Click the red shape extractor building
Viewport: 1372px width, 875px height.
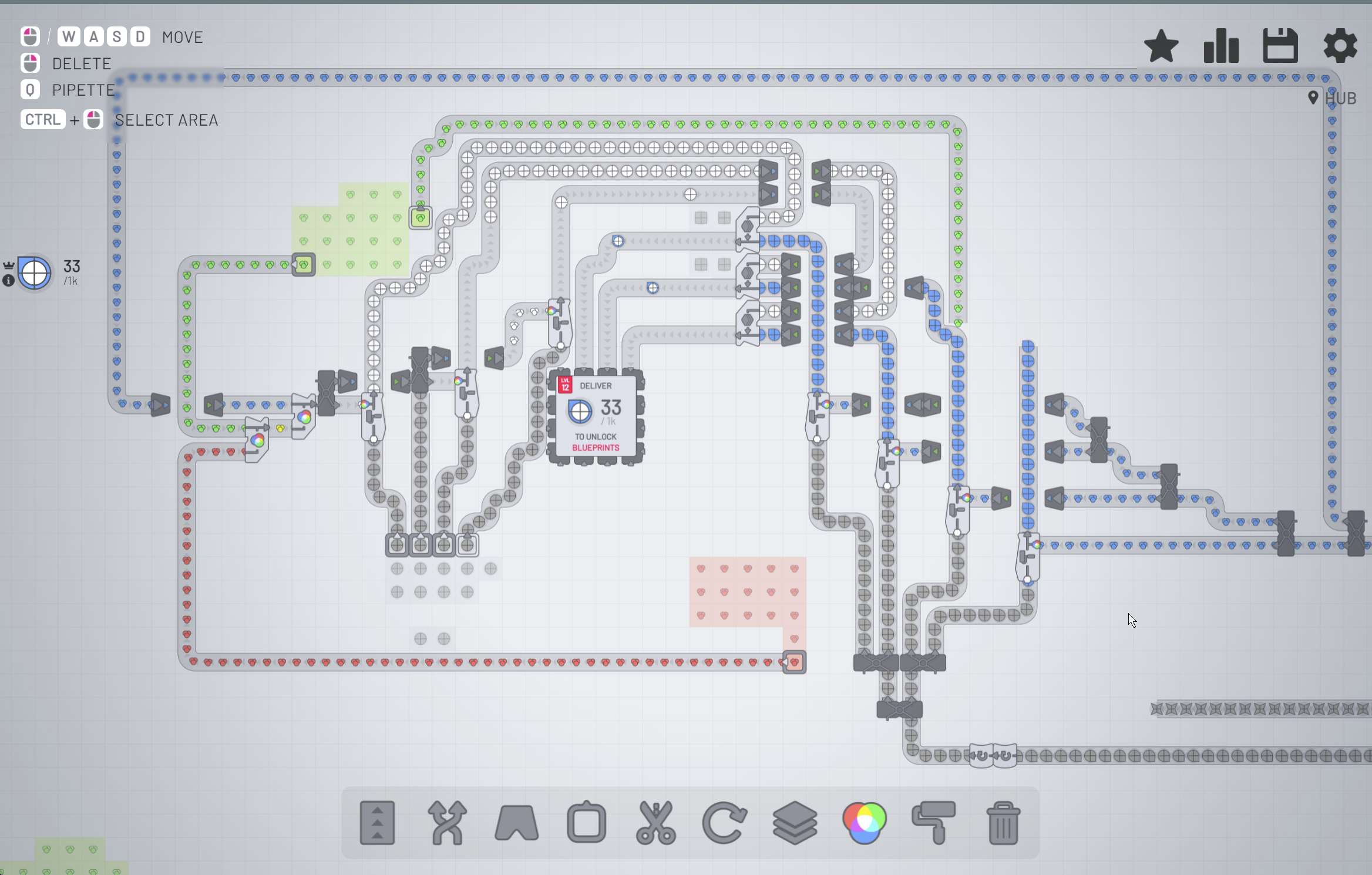[x=794, y=662]
